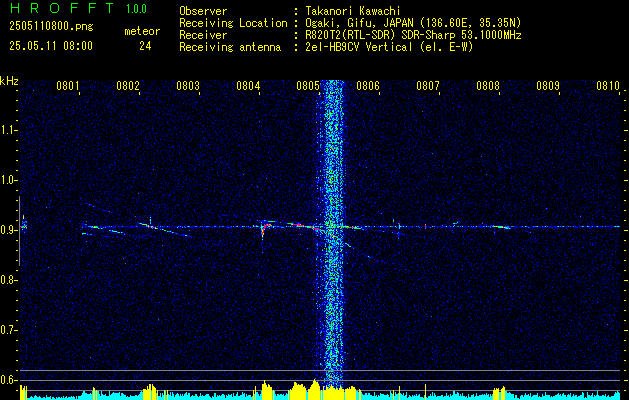This screenshot has width=629, height=400.
Task: Click the Observer field label
Action: point(203,12)
